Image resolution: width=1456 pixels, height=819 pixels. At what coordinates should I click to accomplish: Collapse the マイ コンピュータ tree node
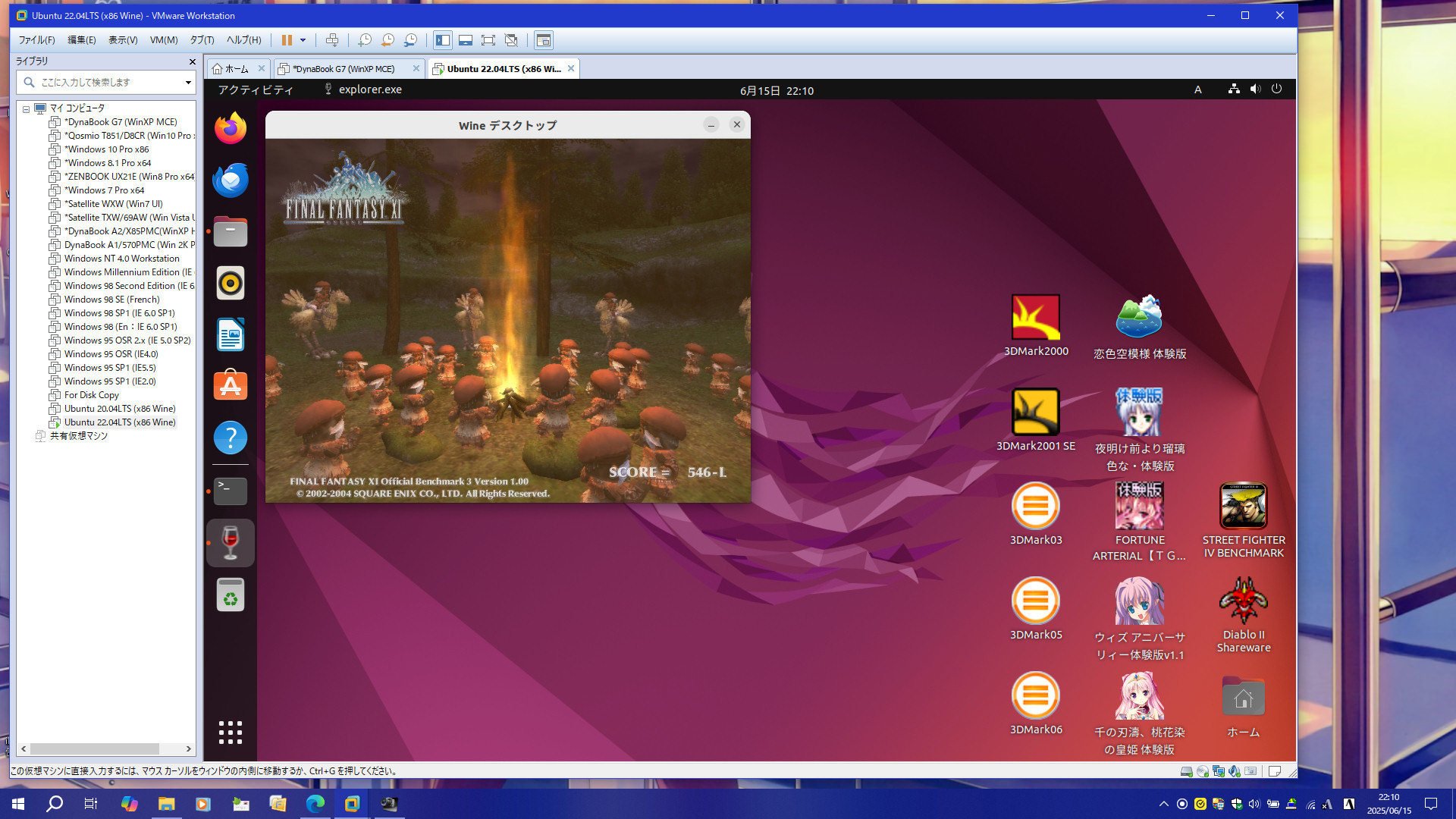pos(26,108)
